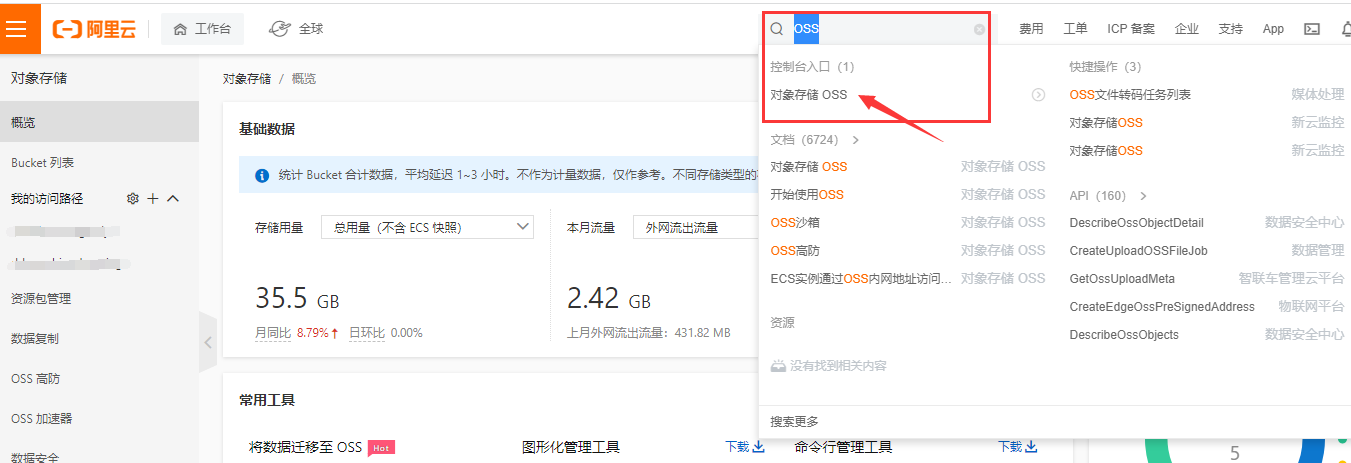1351x463 pixels.
Task: Collapse the 我的访问路径 section
Action: (172, 199)
